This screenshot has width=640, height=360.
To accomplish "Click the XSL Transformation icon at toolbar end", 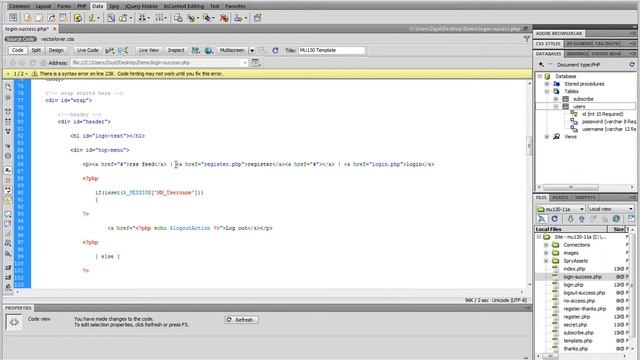I will click(257, 18).
